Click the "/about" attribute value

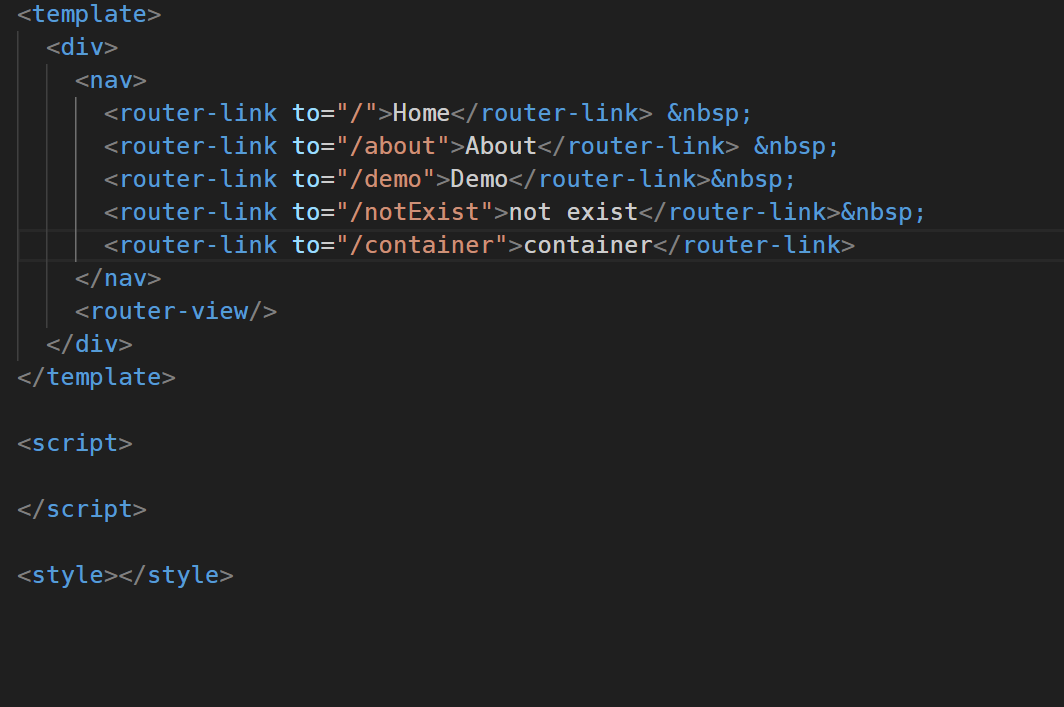coord(393,147)
